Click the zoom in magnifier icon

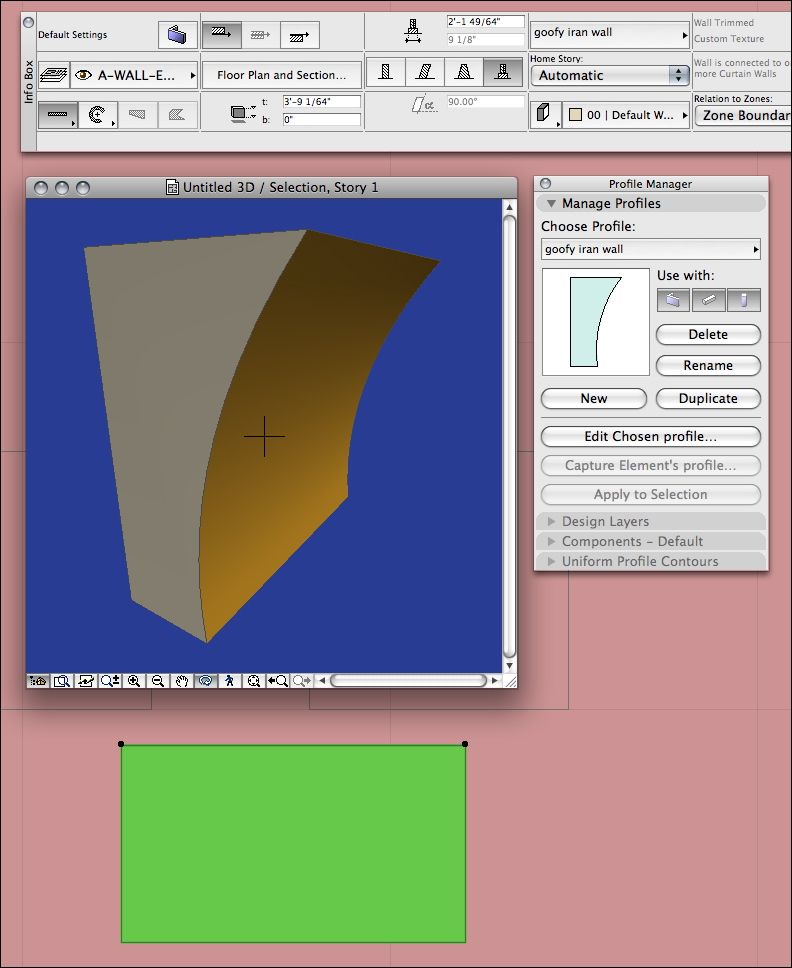[134, 681]
